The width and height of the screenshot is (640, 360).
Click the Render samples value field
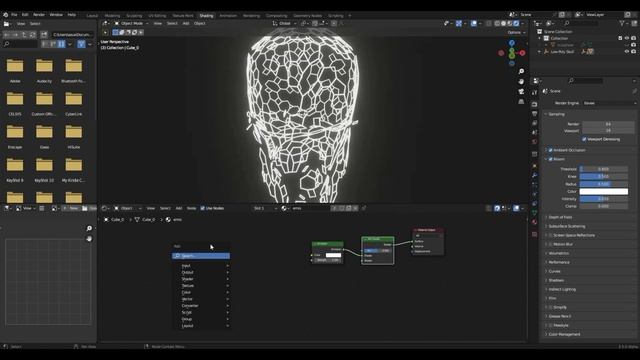click(608, 124)
